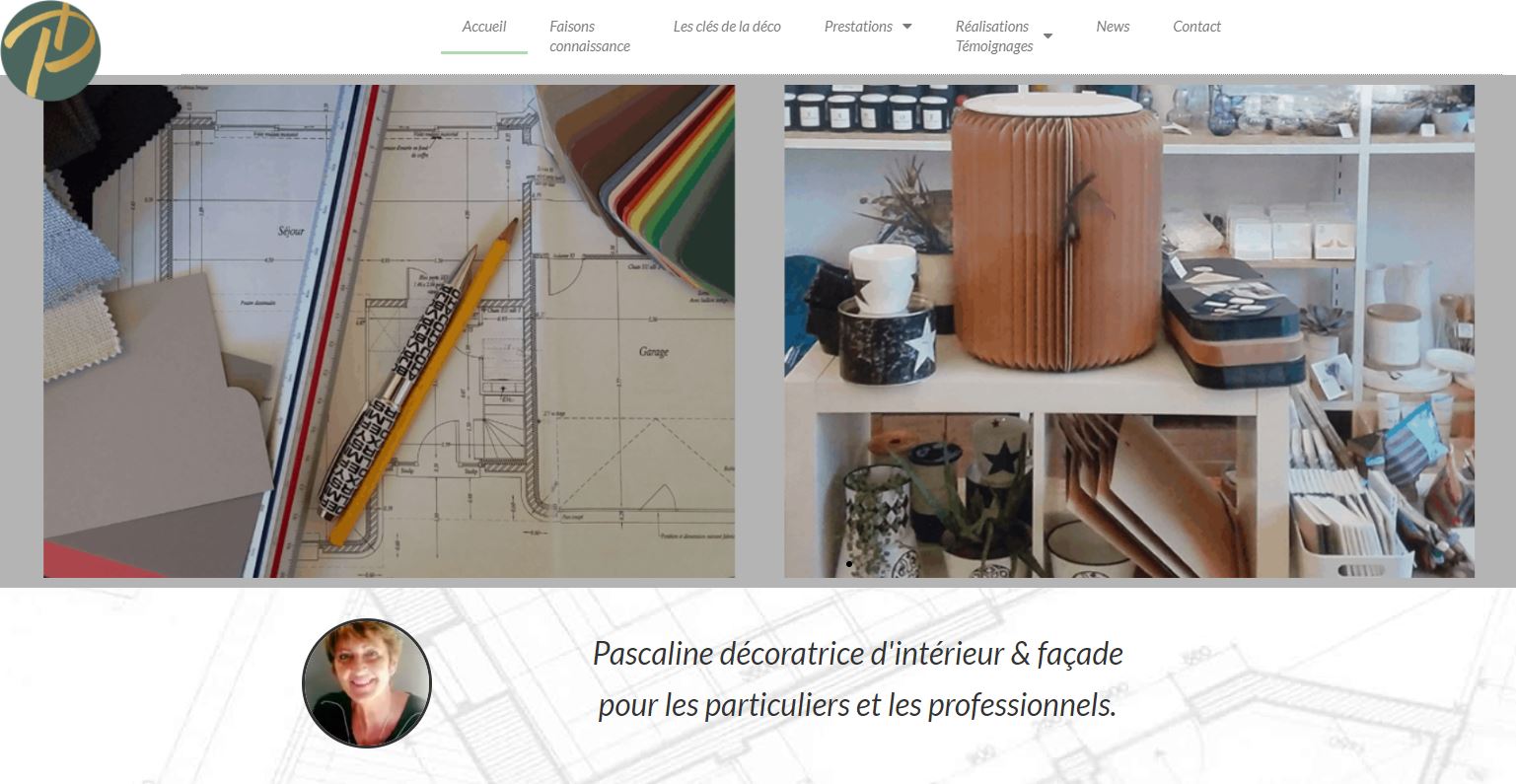Viewport: 1516px width, 784px height.
Task: Click the 'Pascaline décoratrice d'intérieur & façade' text
Action: (x=857, y=653)
